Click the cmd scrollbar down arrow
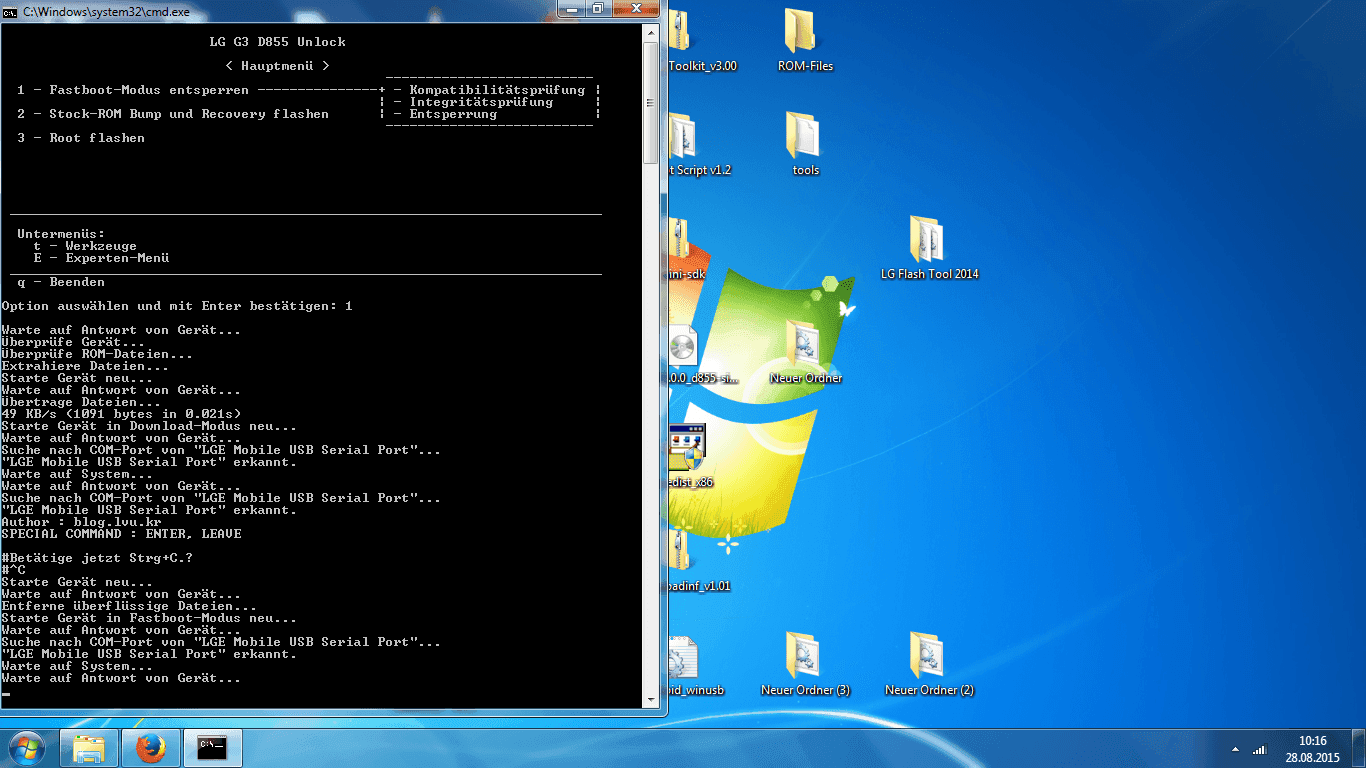The height and width of the screenshot is (768, 1366). (650, 699)
